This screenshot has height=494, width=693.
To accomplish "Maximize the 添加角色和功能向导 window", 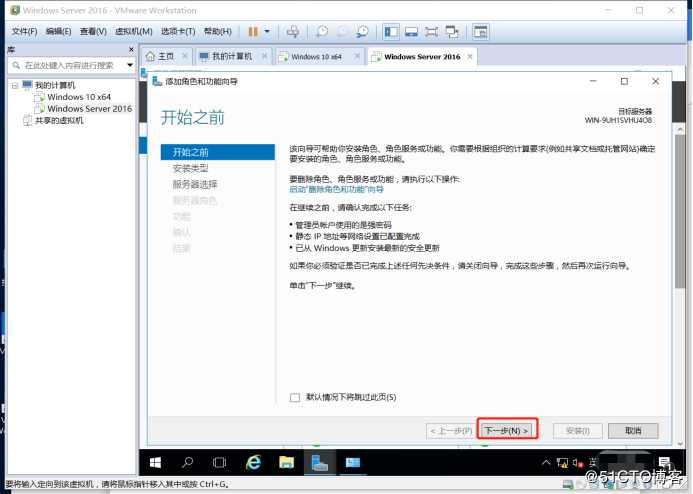I will point(624,81).
